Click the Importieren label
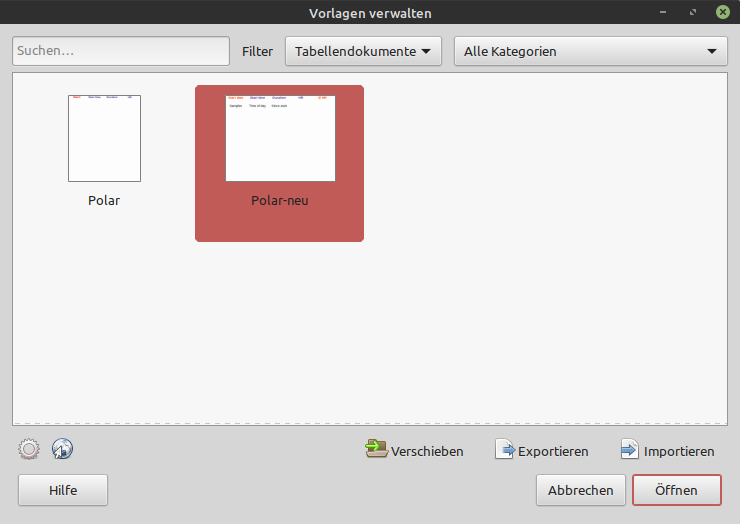 tap(679, 451)
